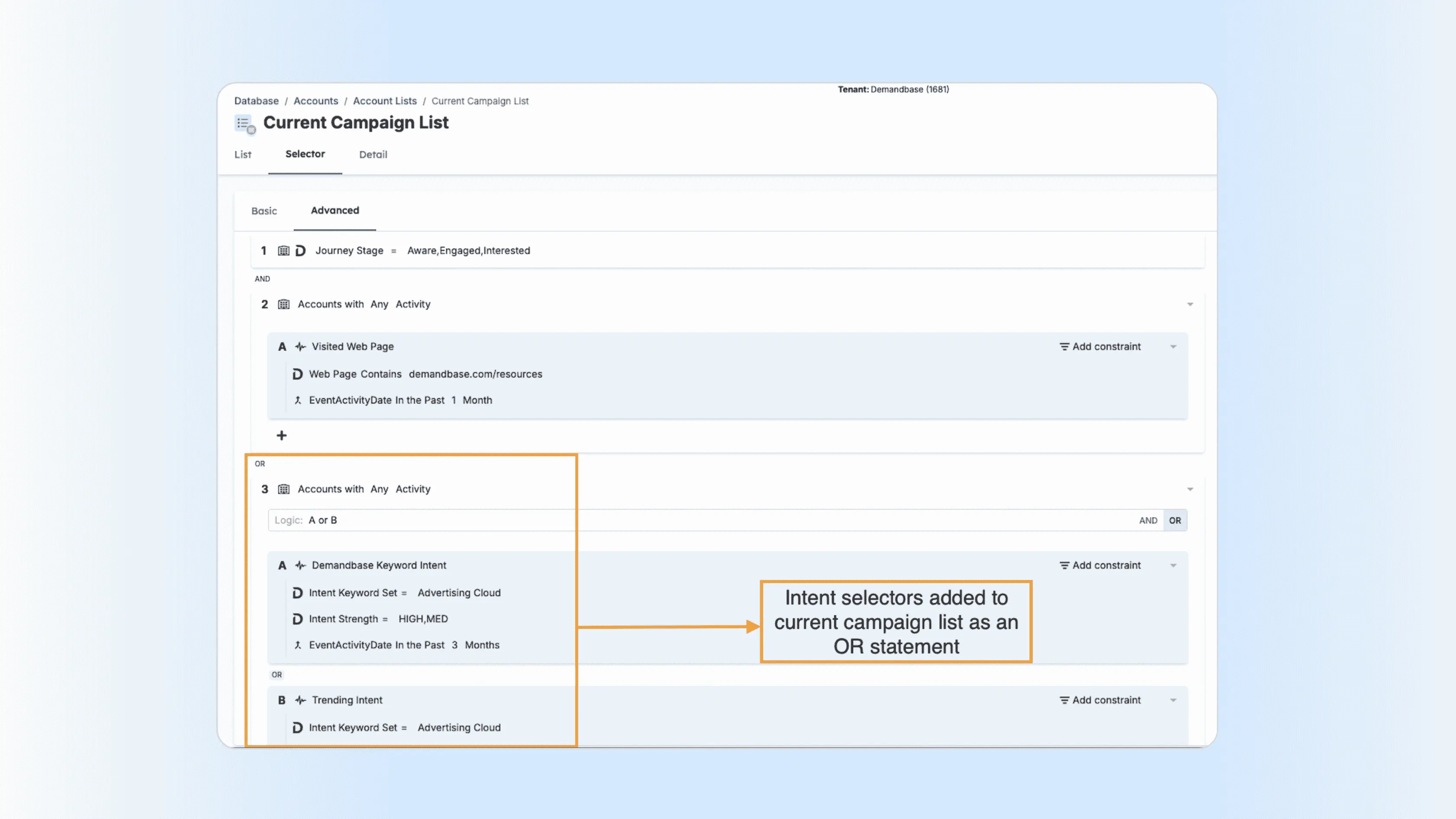This screenshot has height=819, width=1456.
Task: Go to Account Lists in the breadcrumb
Action: click(385, 101)
